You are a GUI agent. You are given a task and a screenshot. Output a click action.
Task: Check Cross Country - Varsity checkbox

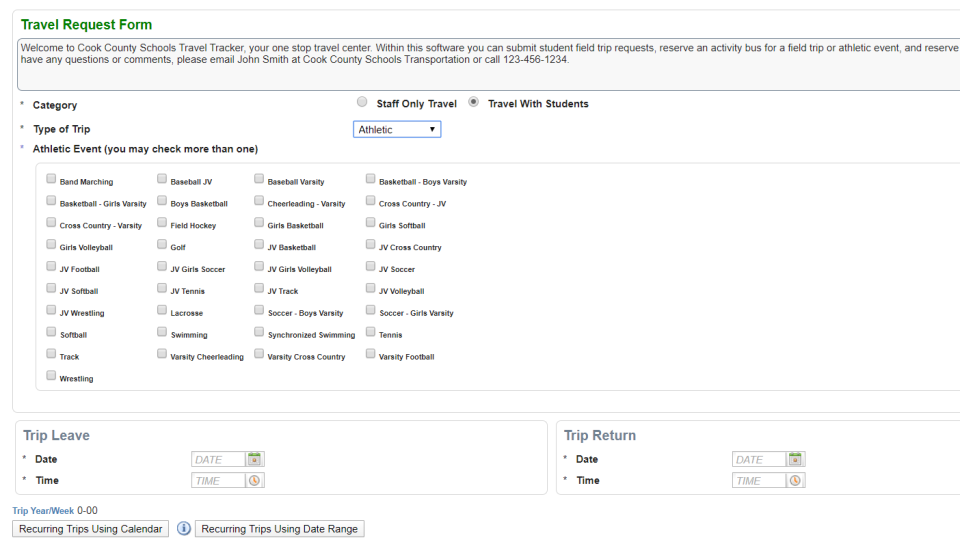(x=51, y=222)
